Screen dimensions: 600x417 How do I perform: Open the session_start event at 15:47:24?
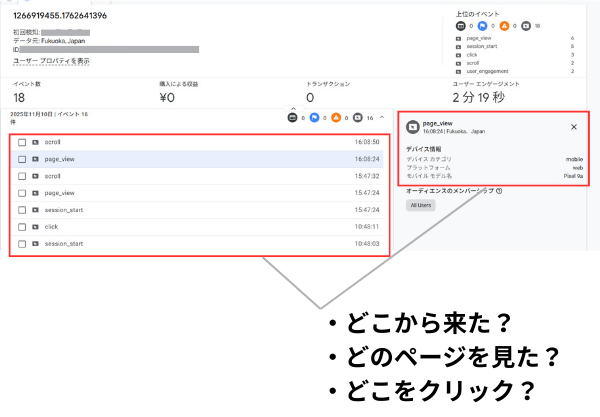(64, 210)
